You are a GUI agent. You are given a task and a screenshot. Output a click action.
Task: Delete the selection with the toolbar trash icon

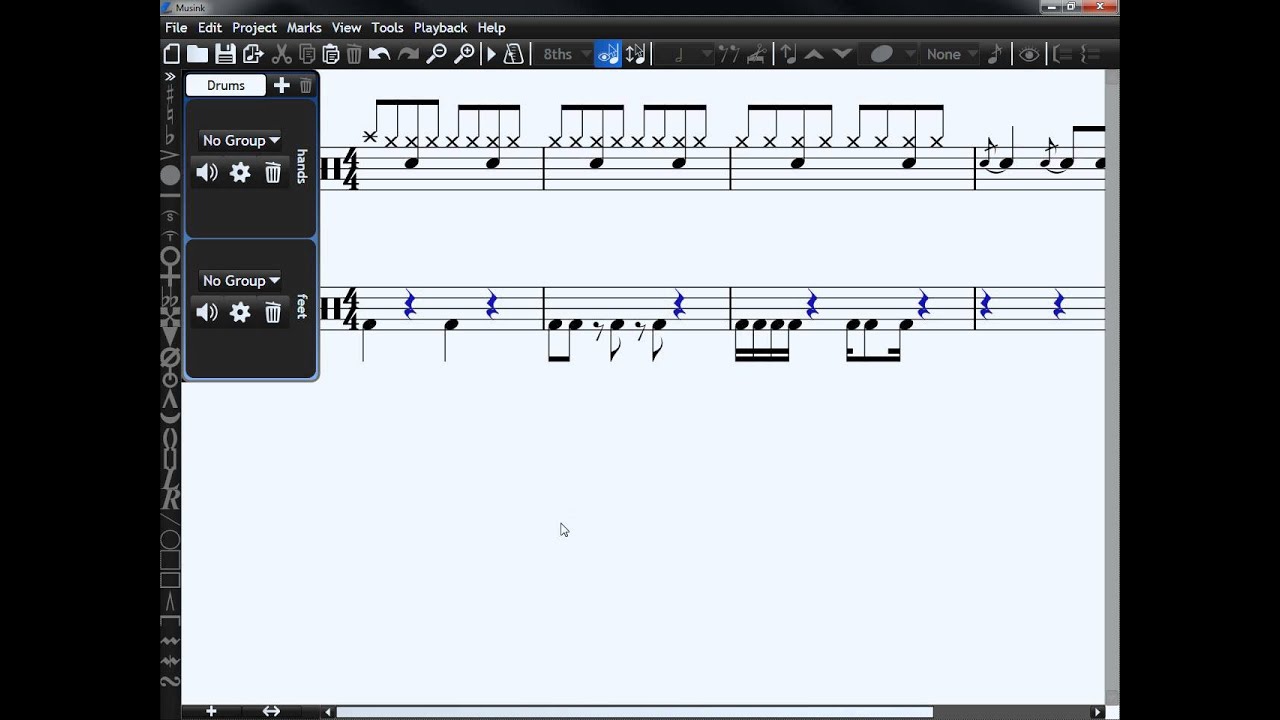click(x=353, y=54)
